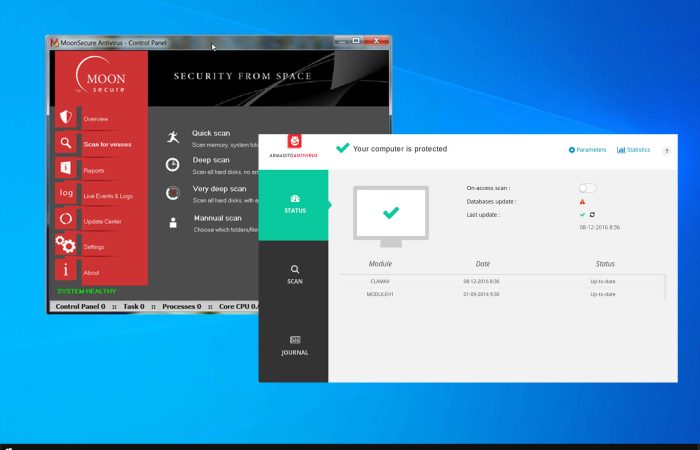This screenshot has height=450, width=700.
Task: Switch to Armadito STATUS tab
Action: (x=293, y=205)
